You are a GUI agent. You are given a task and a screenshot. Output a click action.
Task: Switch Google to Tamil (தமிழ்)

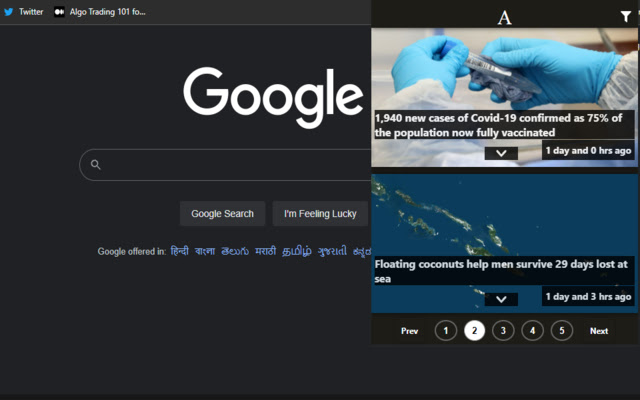pyautogui.click(x=297, y=251)
